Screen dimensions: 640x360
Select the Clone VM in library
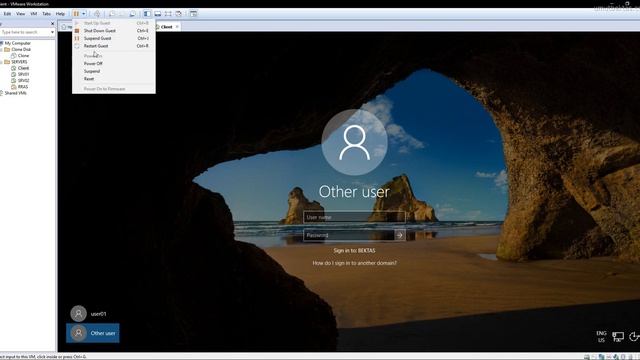23,56
